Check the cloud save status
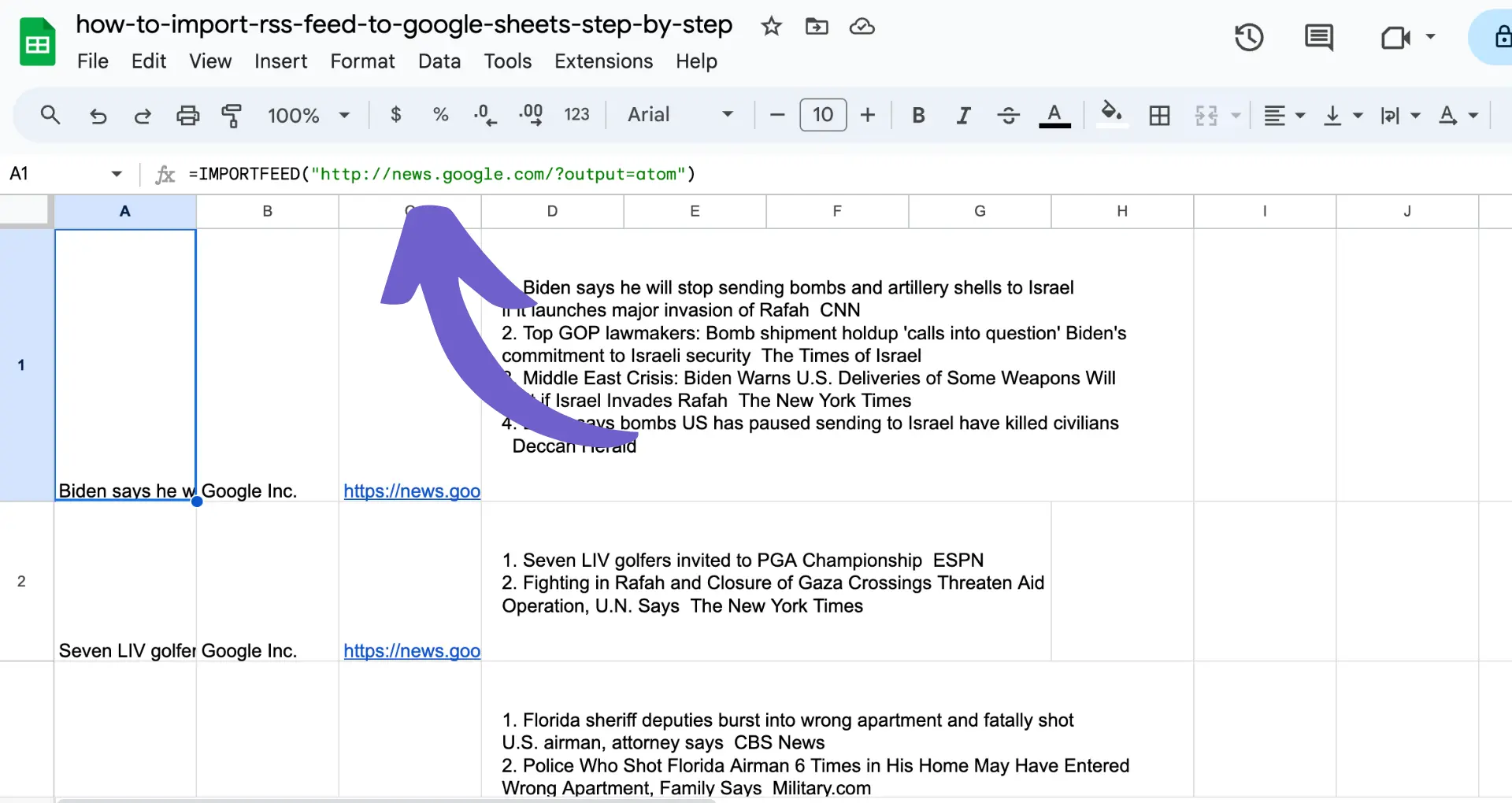1512x803 pixels. pyautogui.click(x=862, y=27)
